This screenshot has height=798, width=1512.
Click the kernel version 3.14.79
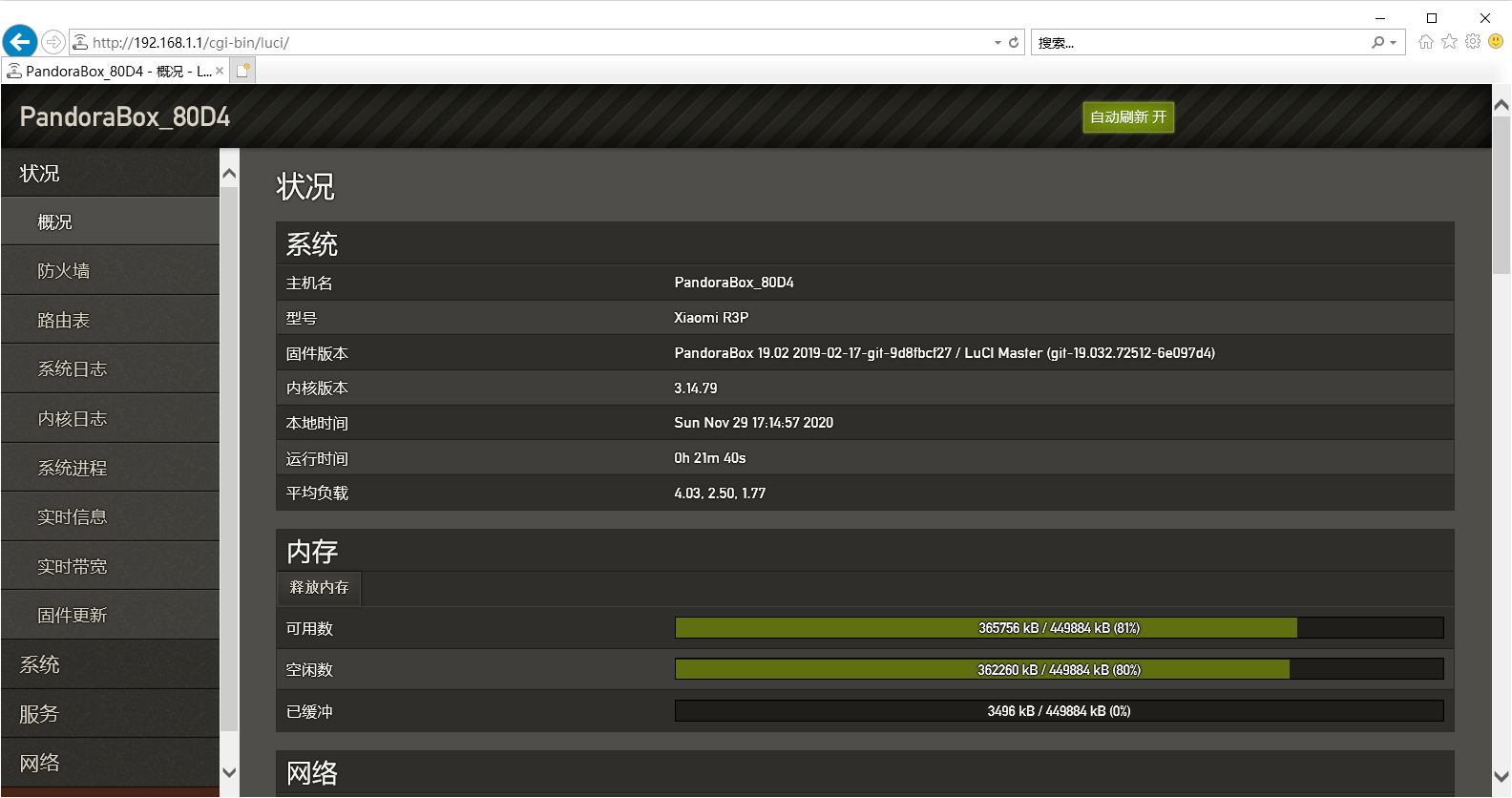696,388
